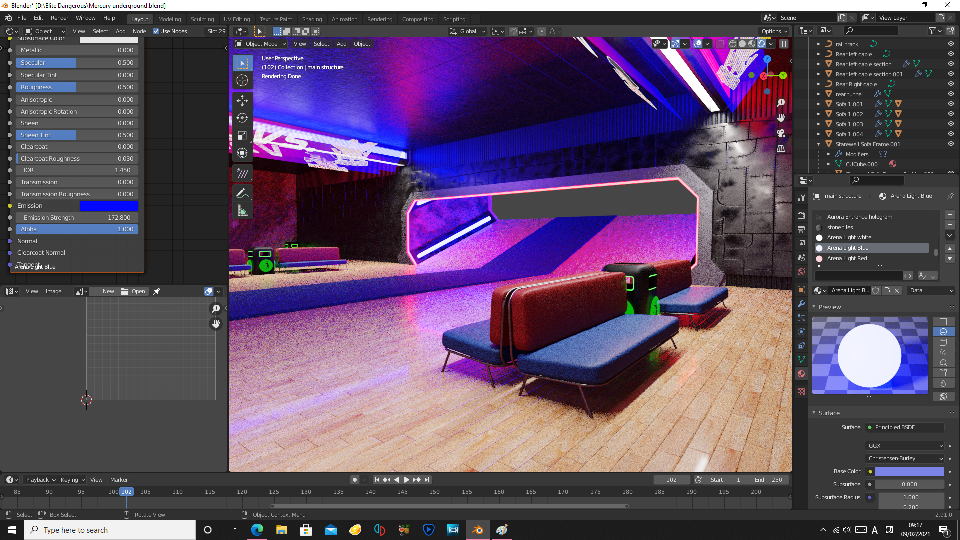
Task: Switch viewport perspective/orthographic grid icon
Action: (x=781, y=148)
